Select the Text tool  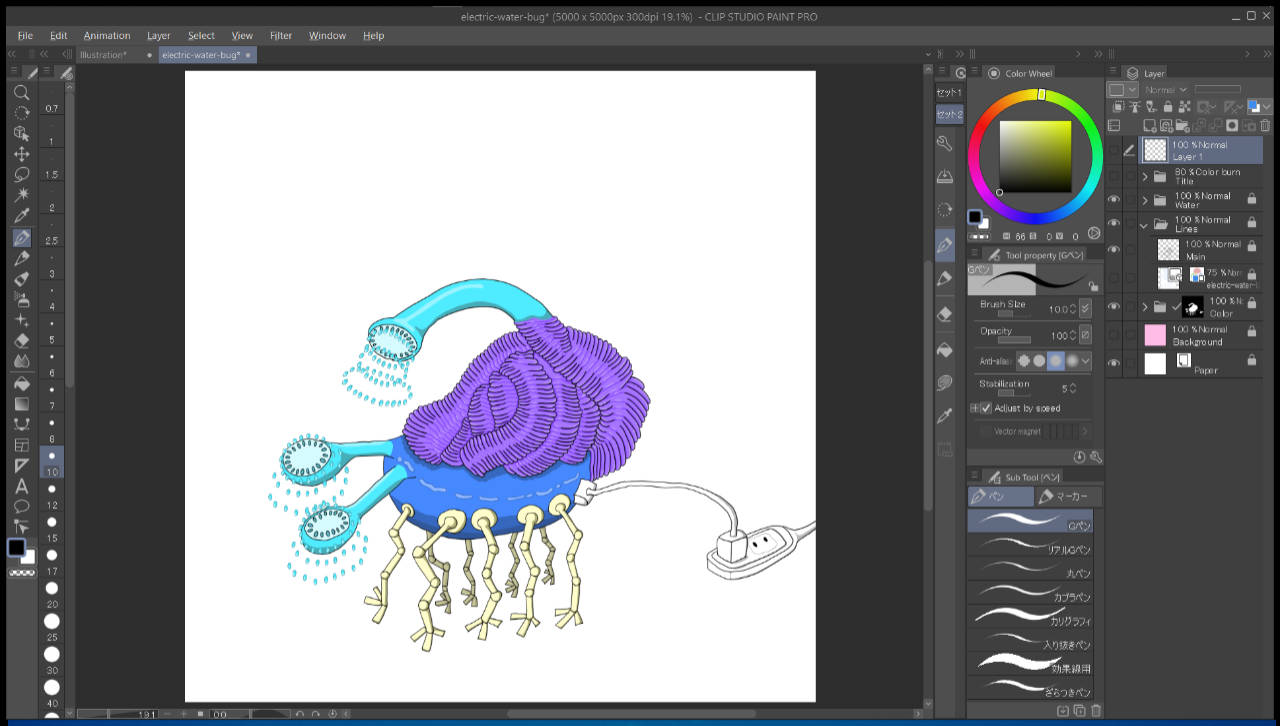[21, 486]
